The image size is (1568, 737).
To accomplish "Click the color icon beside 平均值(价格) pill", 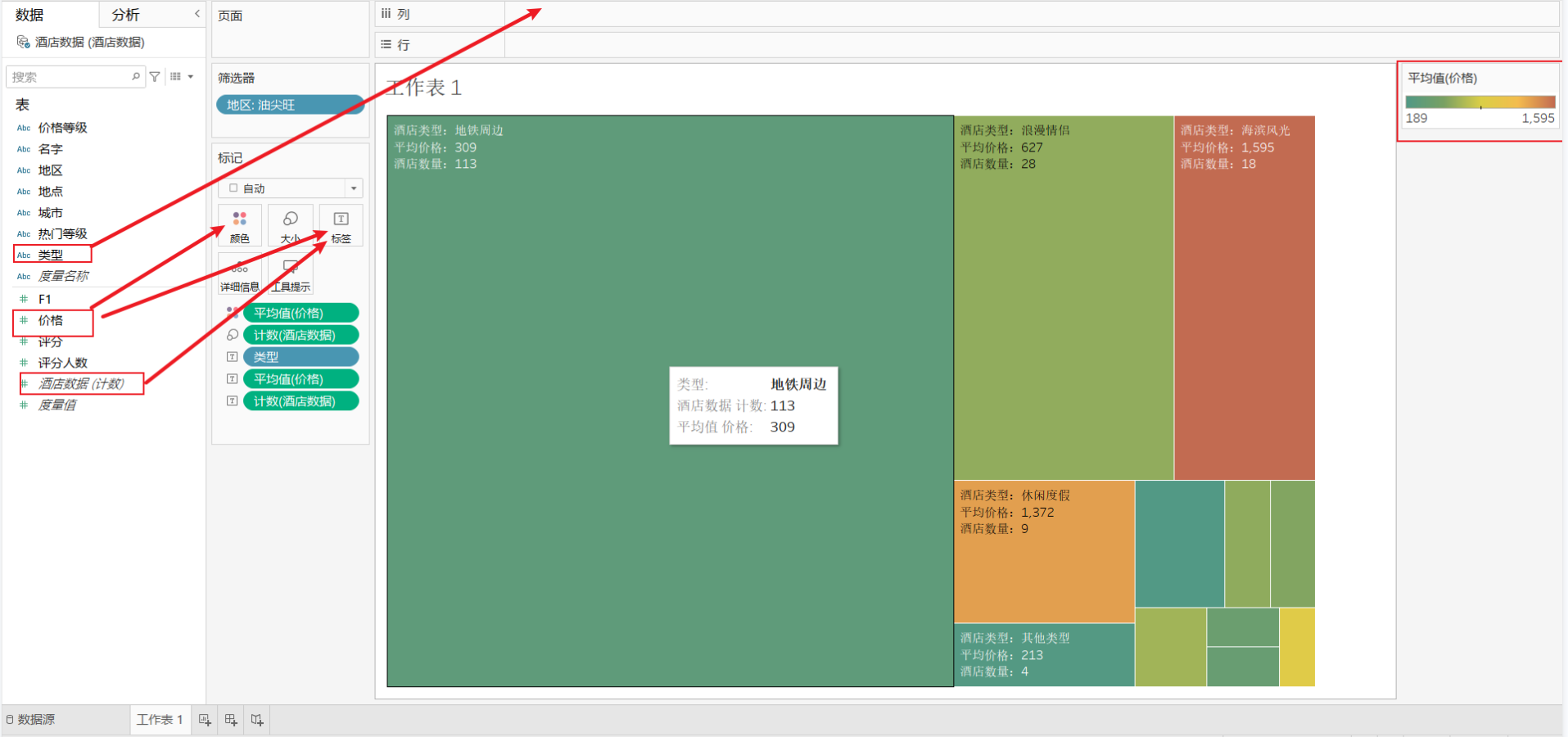I will coord(233,313).
